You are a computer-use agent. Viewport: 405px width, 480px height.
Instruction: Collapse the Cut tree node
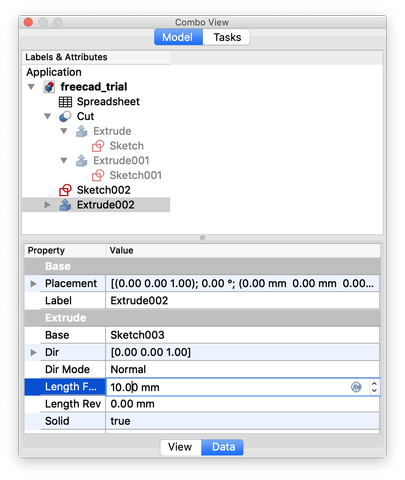(48, 116)
